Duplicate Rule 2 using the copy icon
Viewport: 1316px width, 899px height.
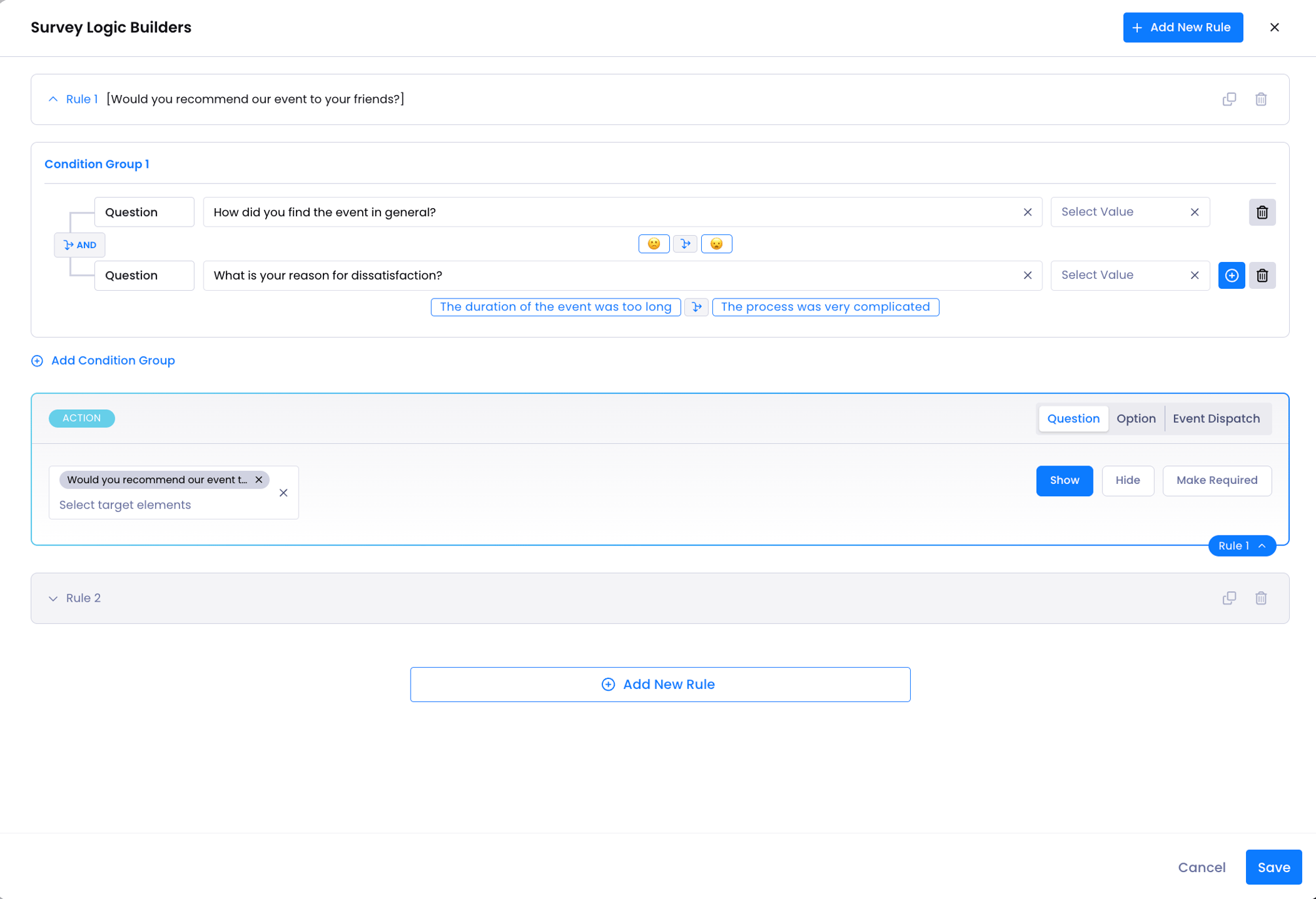coord(1229,598)
